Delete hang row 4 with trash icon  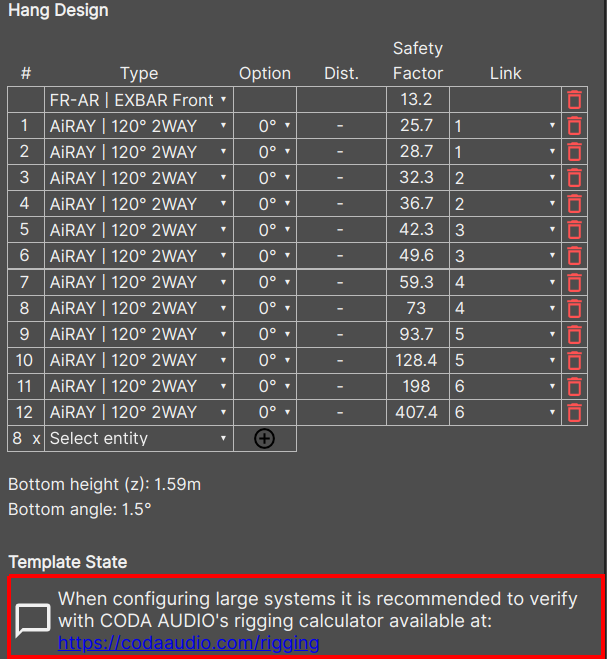(574, 204)
